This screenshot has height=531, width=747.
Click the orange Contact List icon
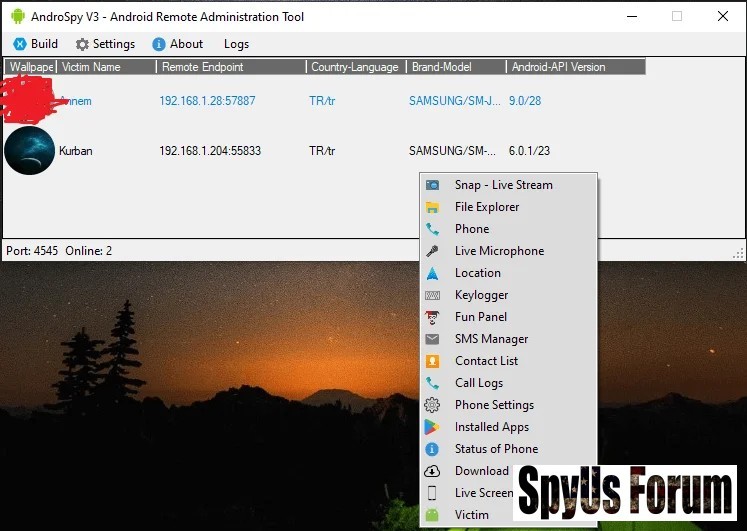(432, 361)
